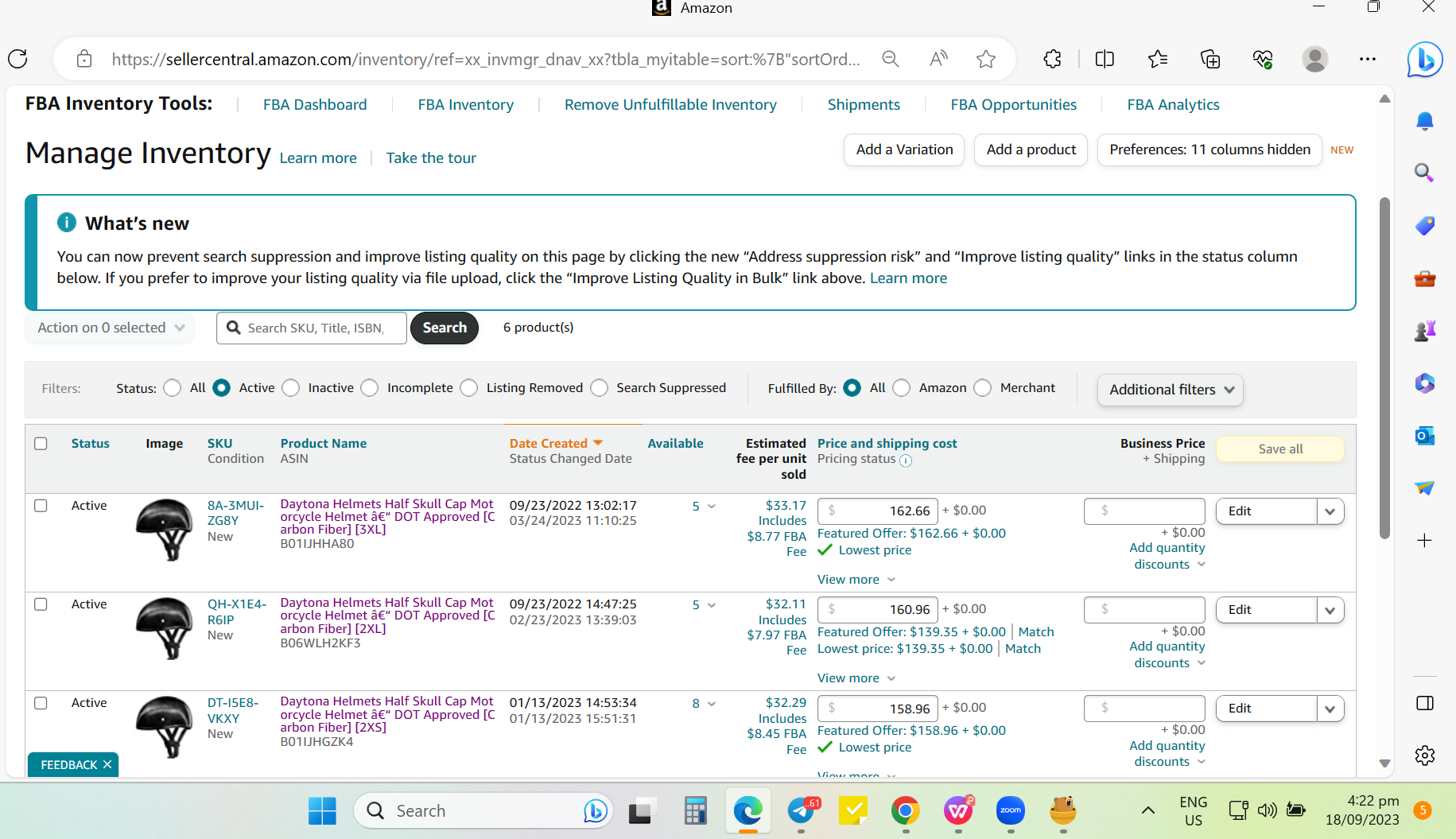Click the Add a Variation button
1456x839 pixels.
(x=904, y=150)
